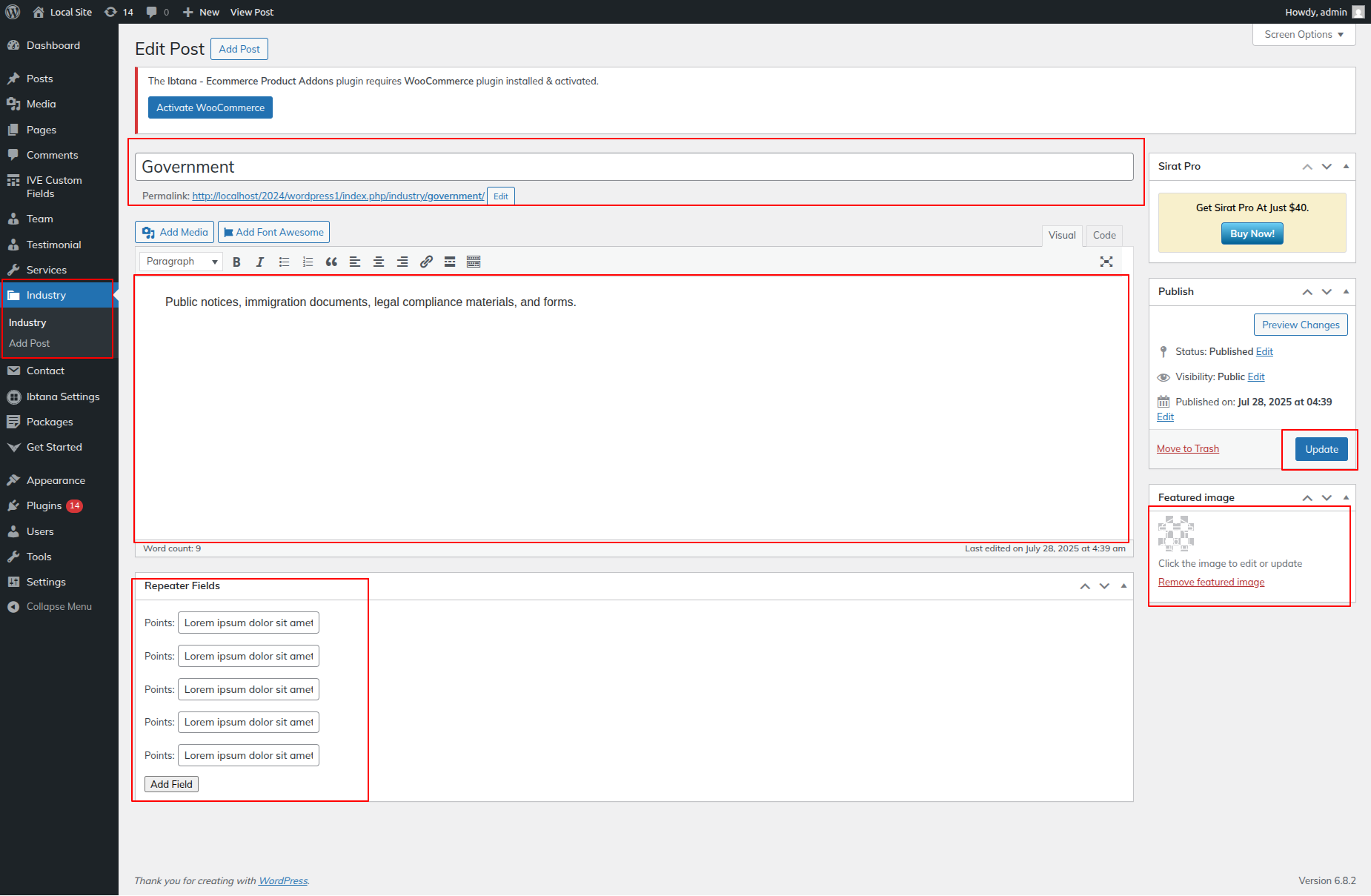Click the Update button
This screenshot has width=1371, height=896.
click(1321, 449)
